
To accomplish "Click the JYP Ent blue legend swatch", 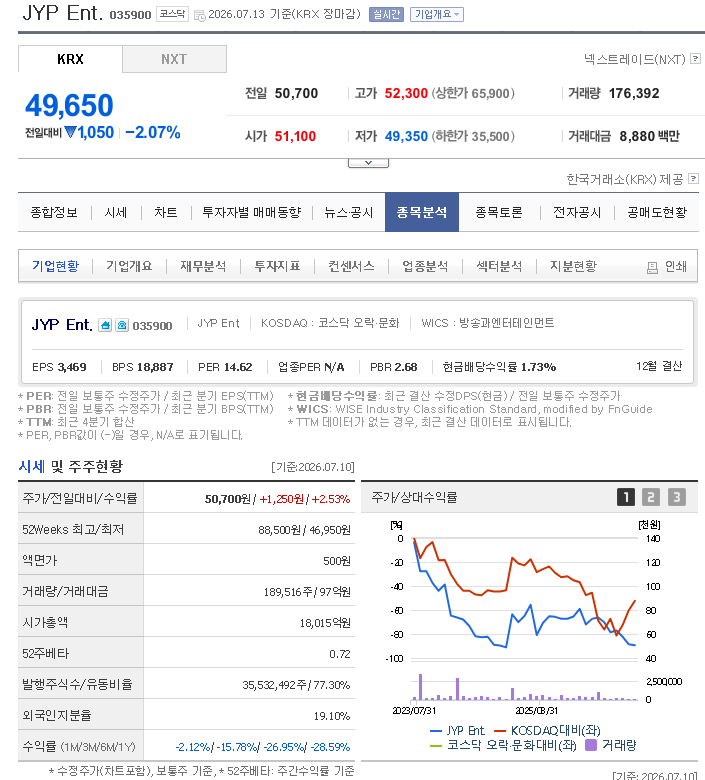I will 436,731.
